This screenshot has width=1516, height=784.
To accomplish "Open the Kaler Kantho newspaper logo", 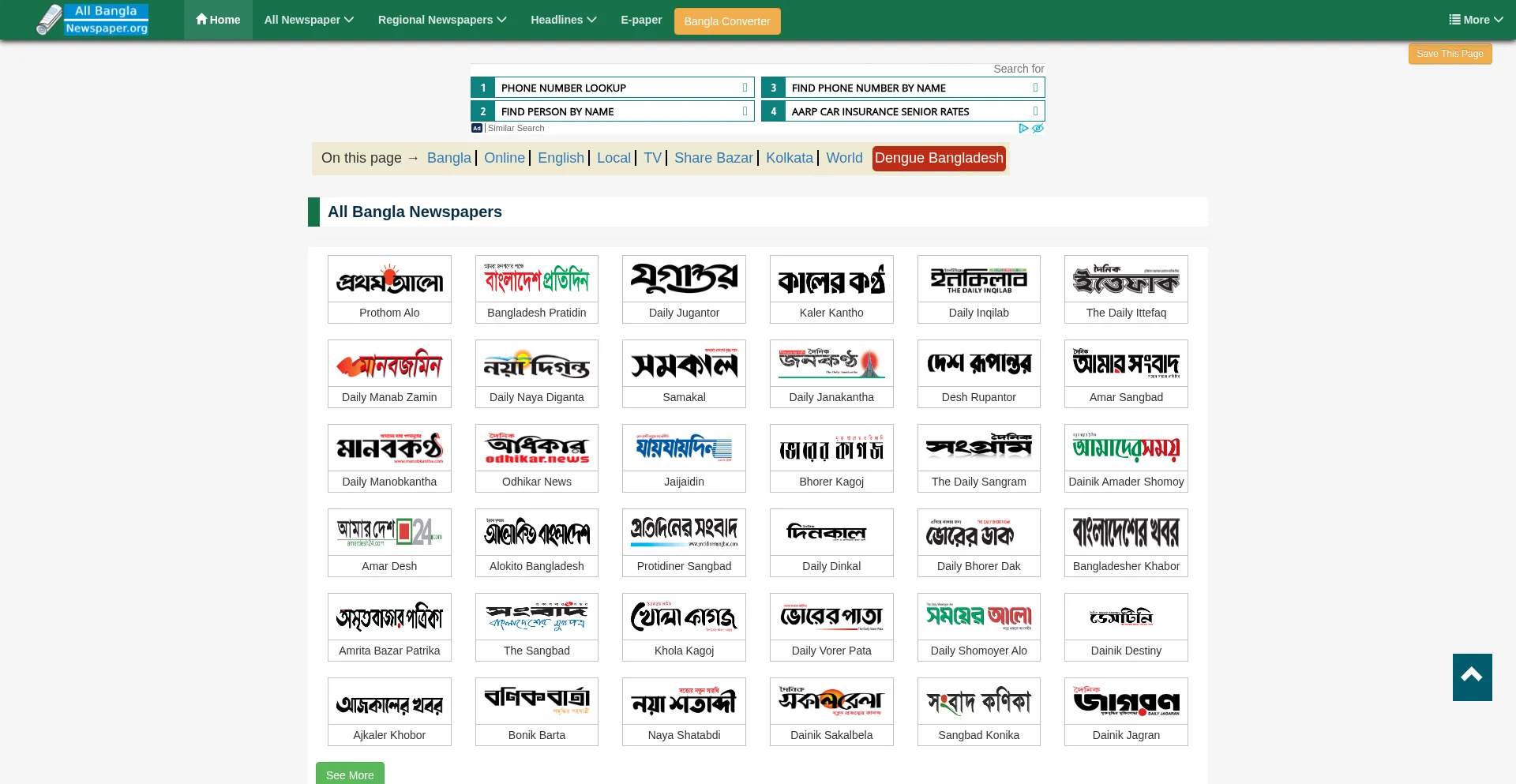I will 831,279.
